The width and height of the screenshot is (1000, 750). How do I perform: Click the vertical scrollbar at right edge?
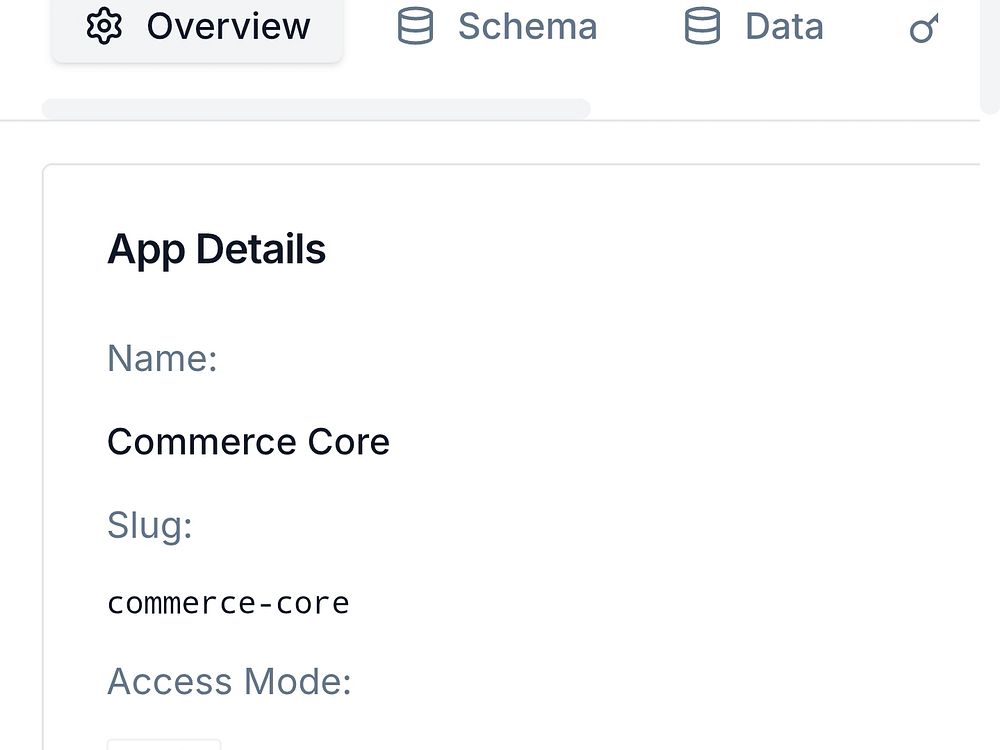(x=990, y=55)
